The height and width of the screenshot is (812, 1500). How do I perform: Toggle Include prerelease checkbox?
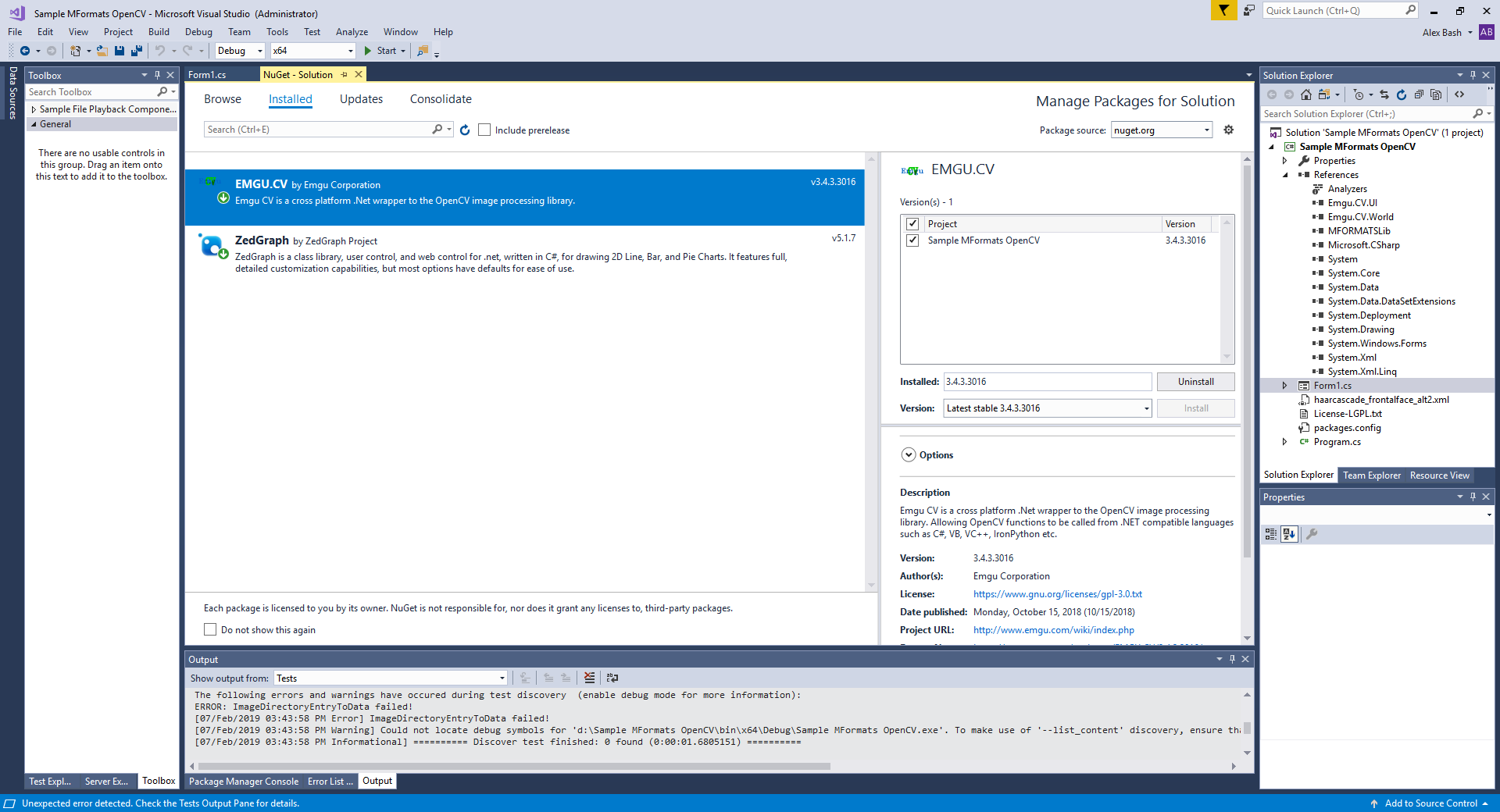pyautogui.click(x=484, y=130)
